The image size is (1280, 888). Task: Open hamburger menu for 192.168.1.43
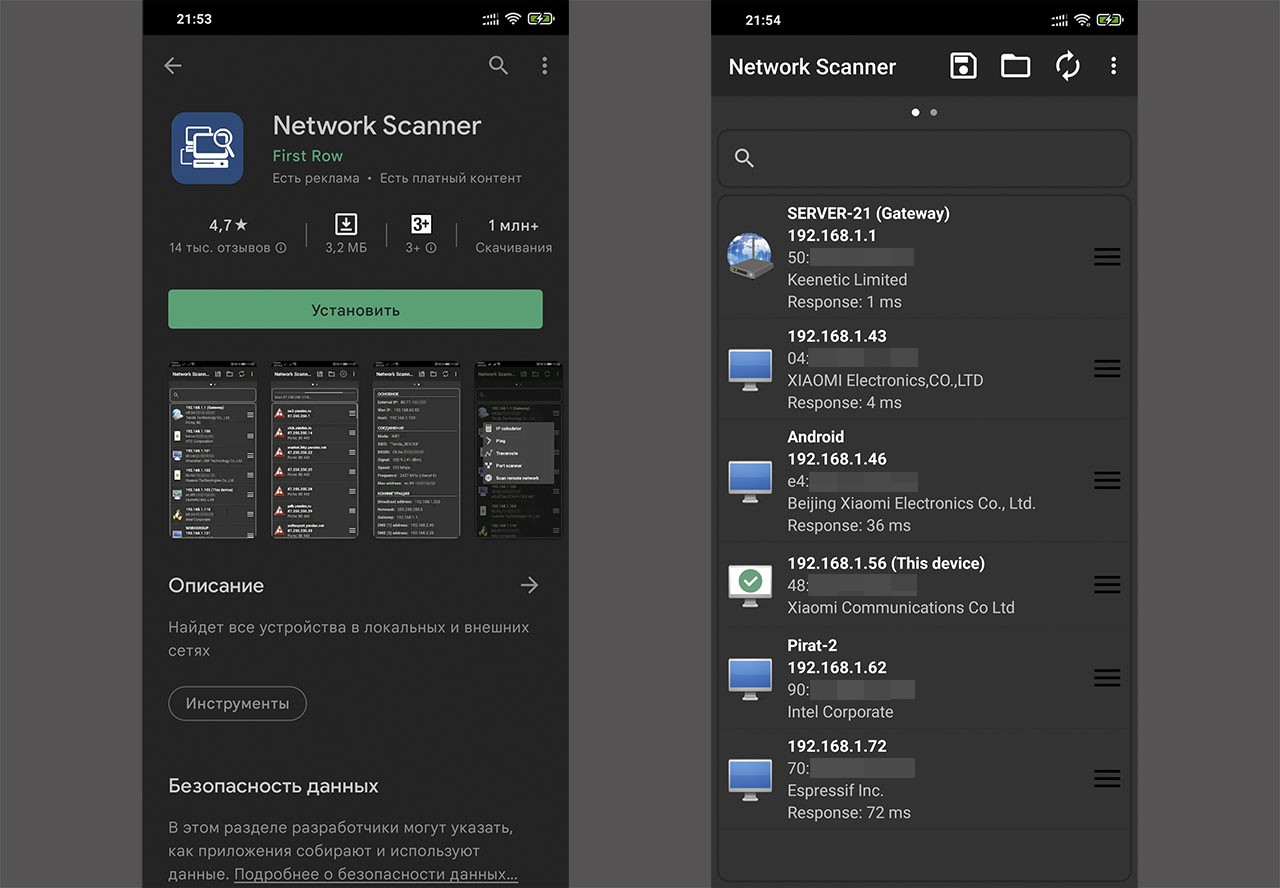1107,369
